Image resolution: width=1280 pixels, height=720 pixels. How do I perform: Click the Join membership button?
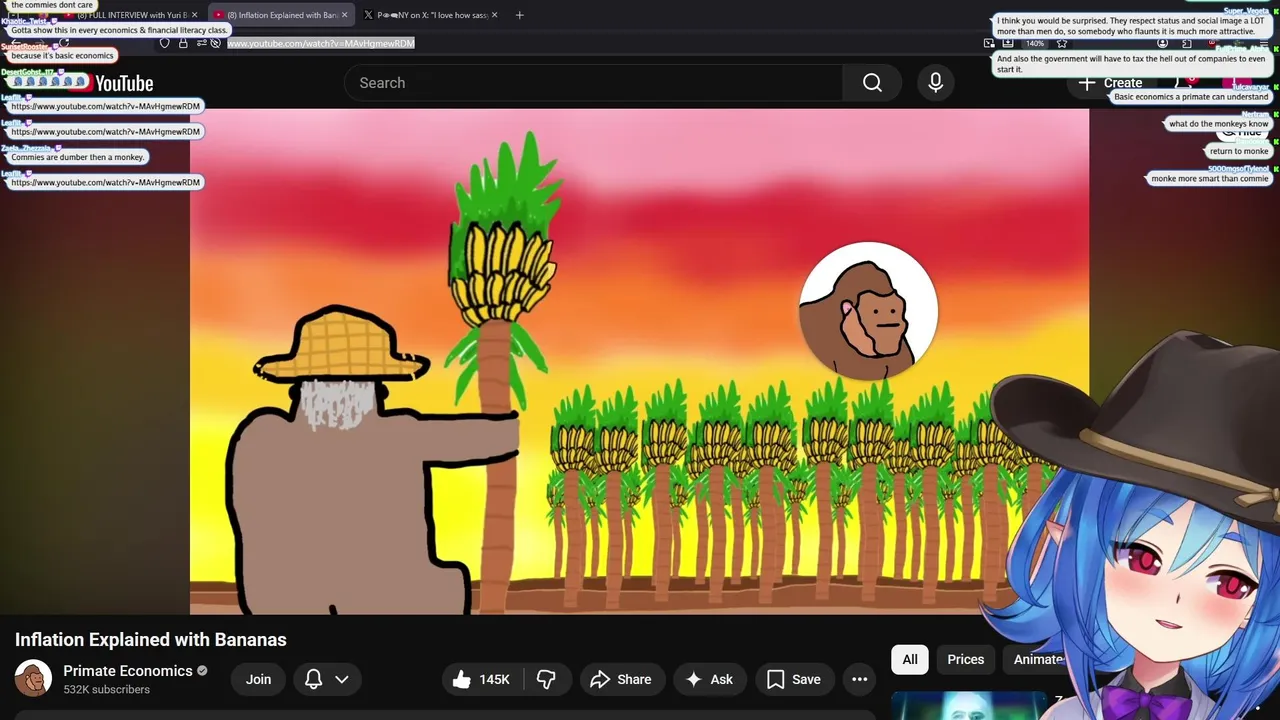259,679
